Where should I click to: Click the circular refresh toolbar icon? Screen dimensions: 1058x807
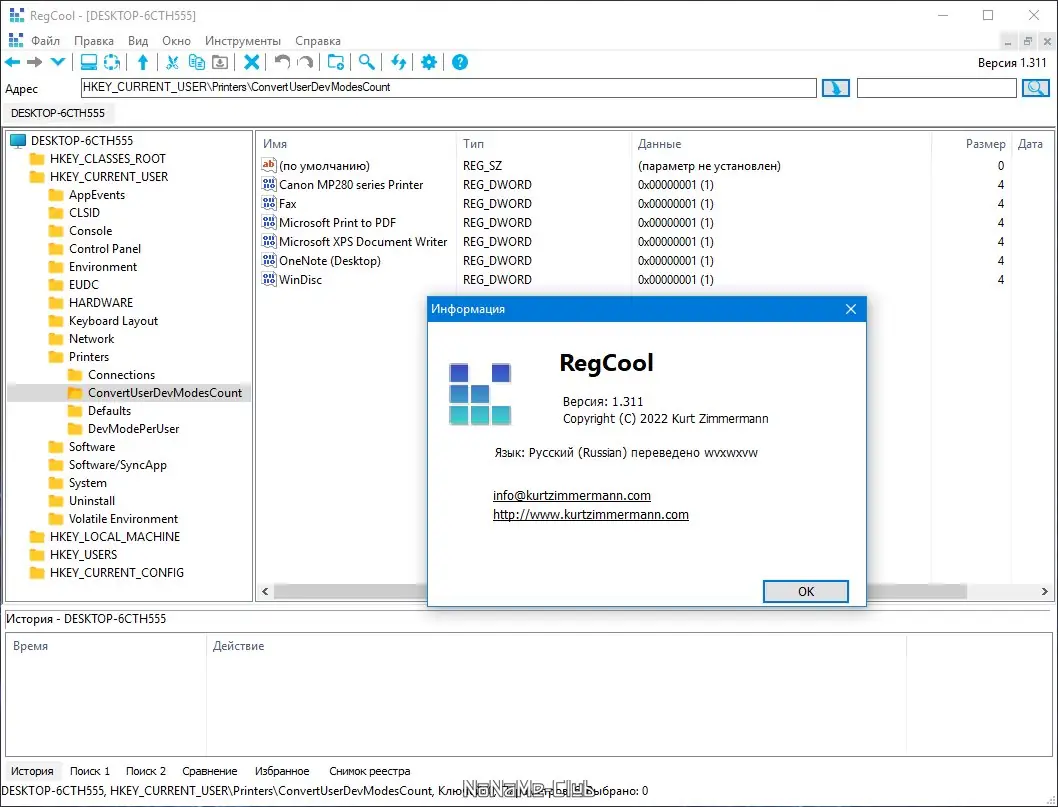112,62
